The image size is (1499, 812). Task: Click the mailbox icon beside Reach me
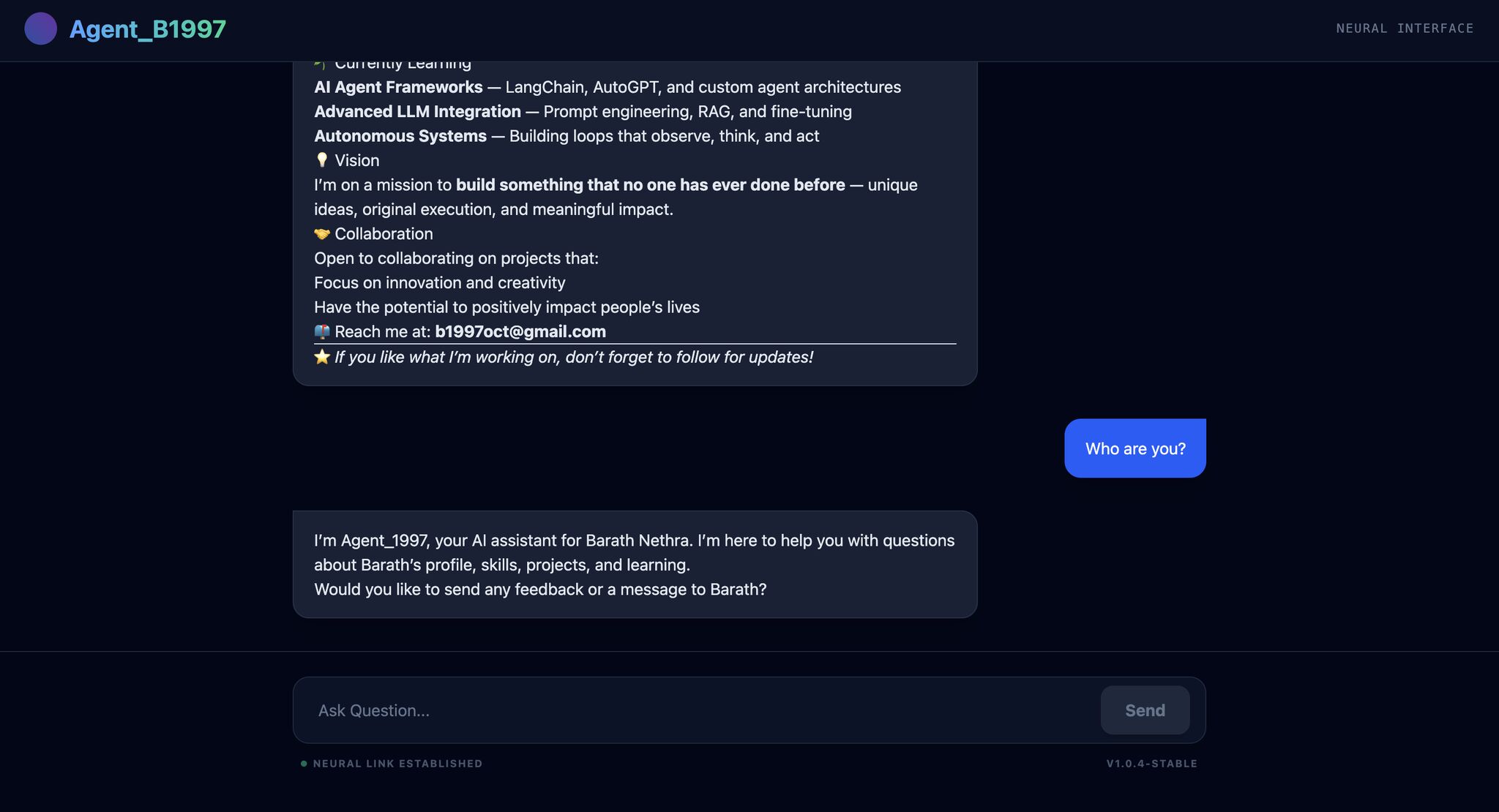321,332
